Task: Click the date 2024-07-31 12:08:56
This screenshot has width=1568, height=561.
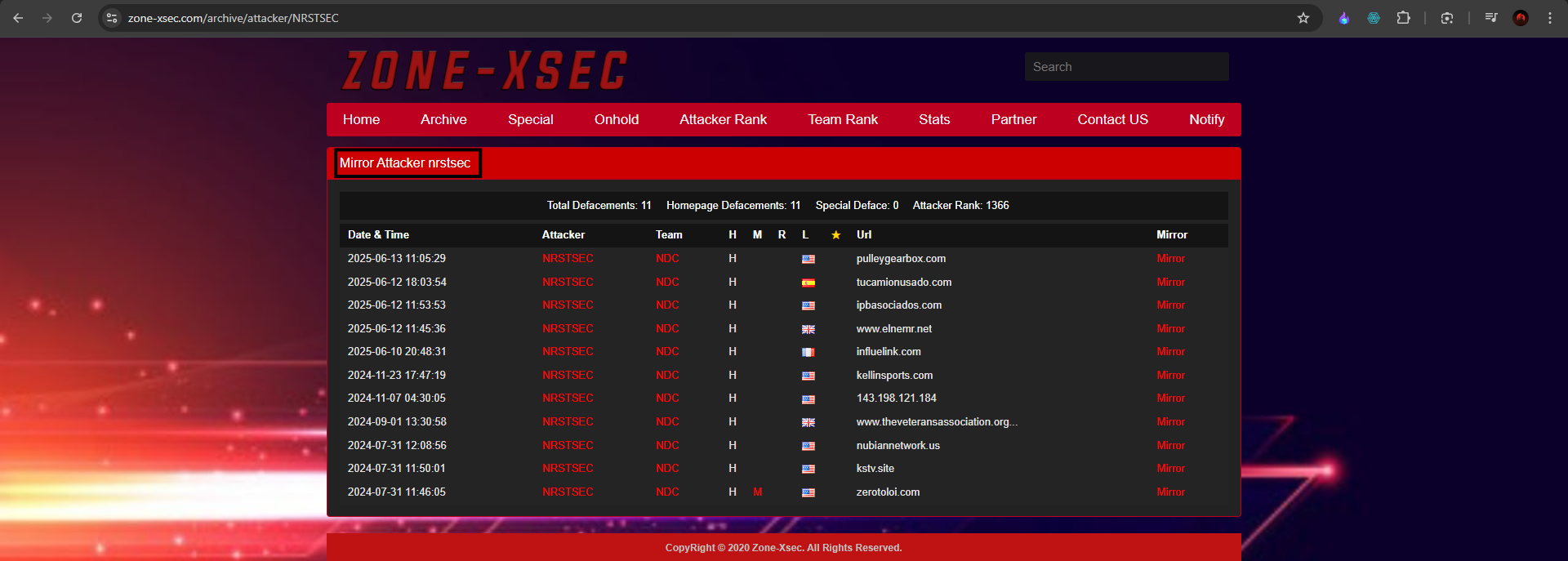Action: pos(397,445)
